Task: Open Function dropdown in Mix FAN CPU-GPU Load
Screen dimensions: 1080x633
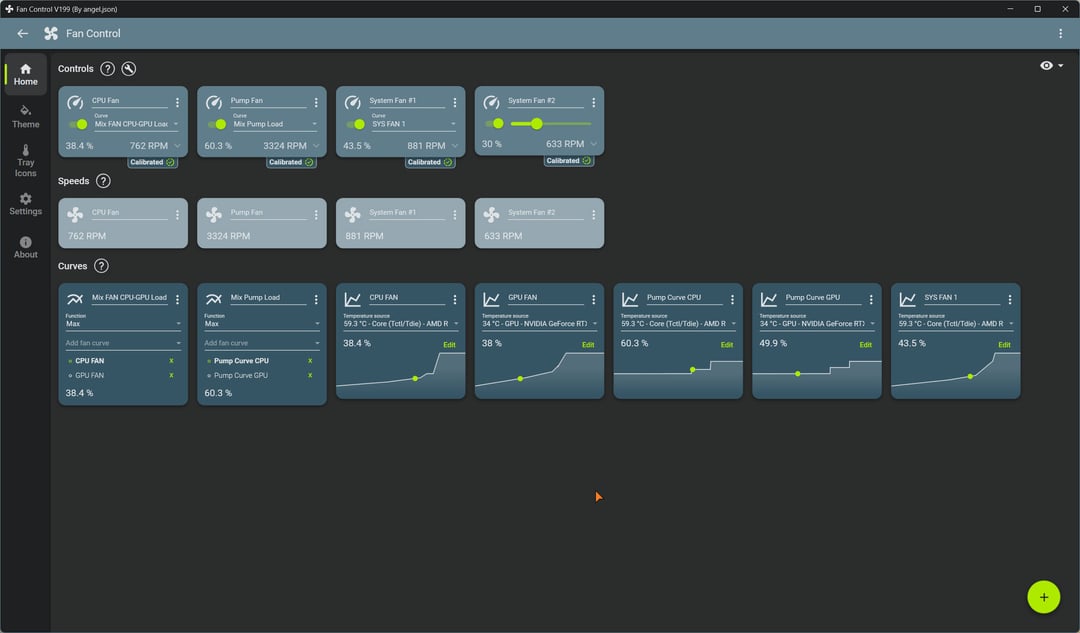Action: click(x=123, y=323)
